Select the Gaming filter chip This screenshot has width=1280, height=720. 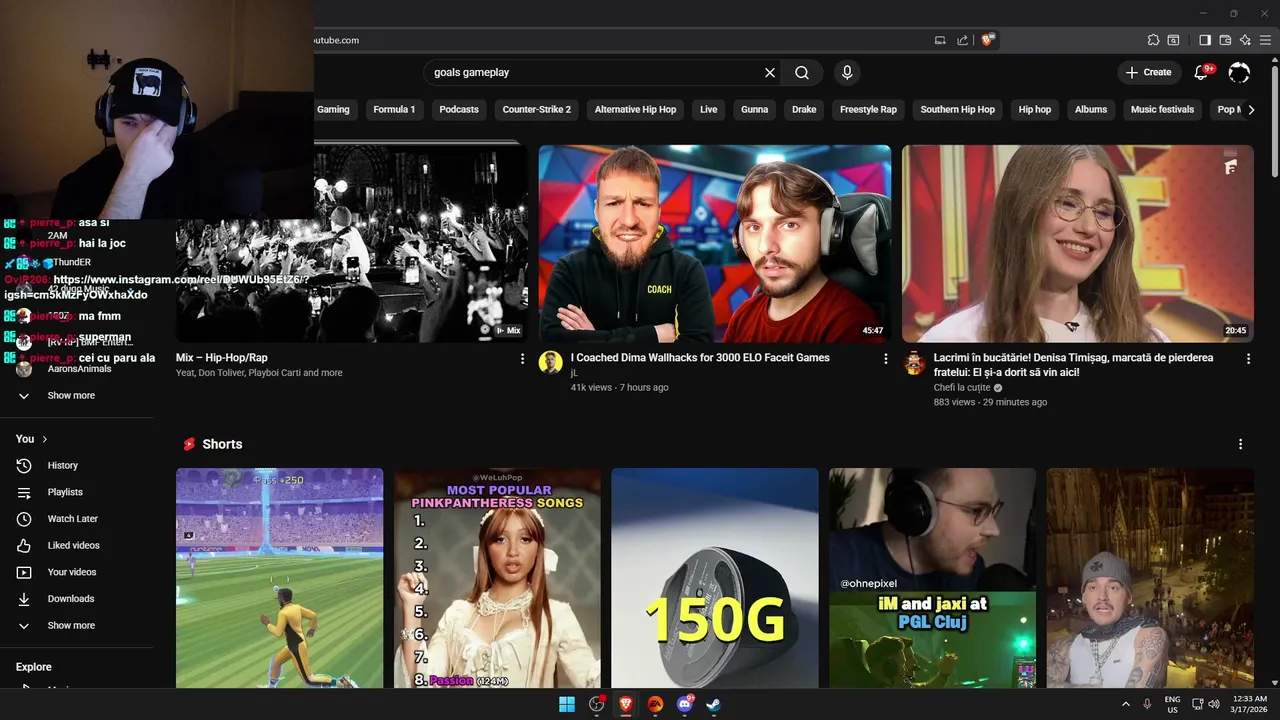click(x=333, y=109)
